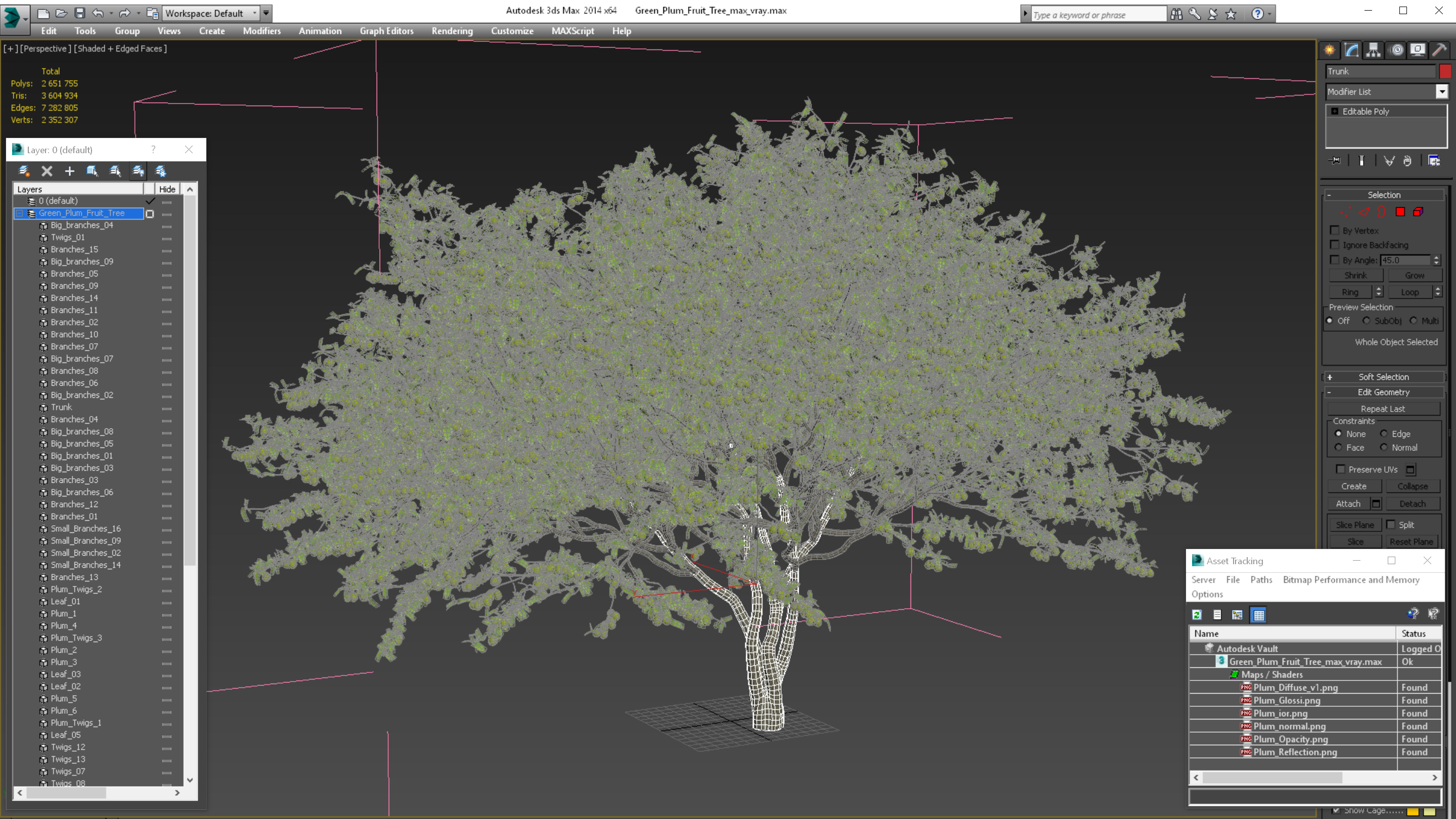Enable By Vertex checkbox
The image size is (1456, 819).
point(1335,230)
